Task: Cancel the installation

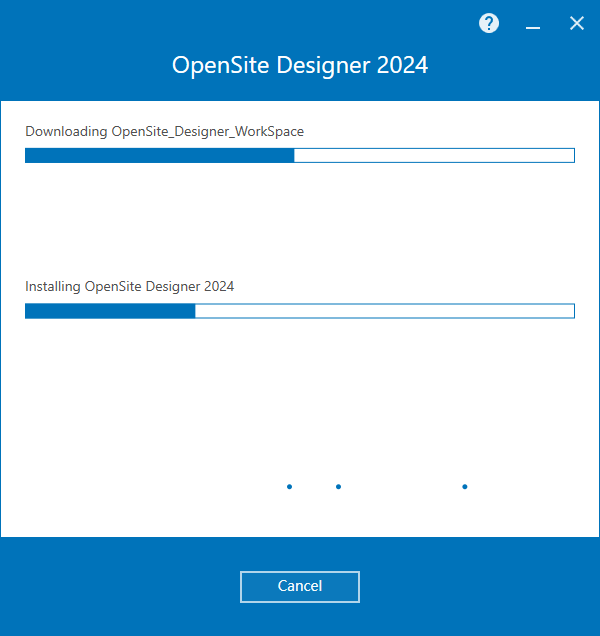Action: click(300, 587)
